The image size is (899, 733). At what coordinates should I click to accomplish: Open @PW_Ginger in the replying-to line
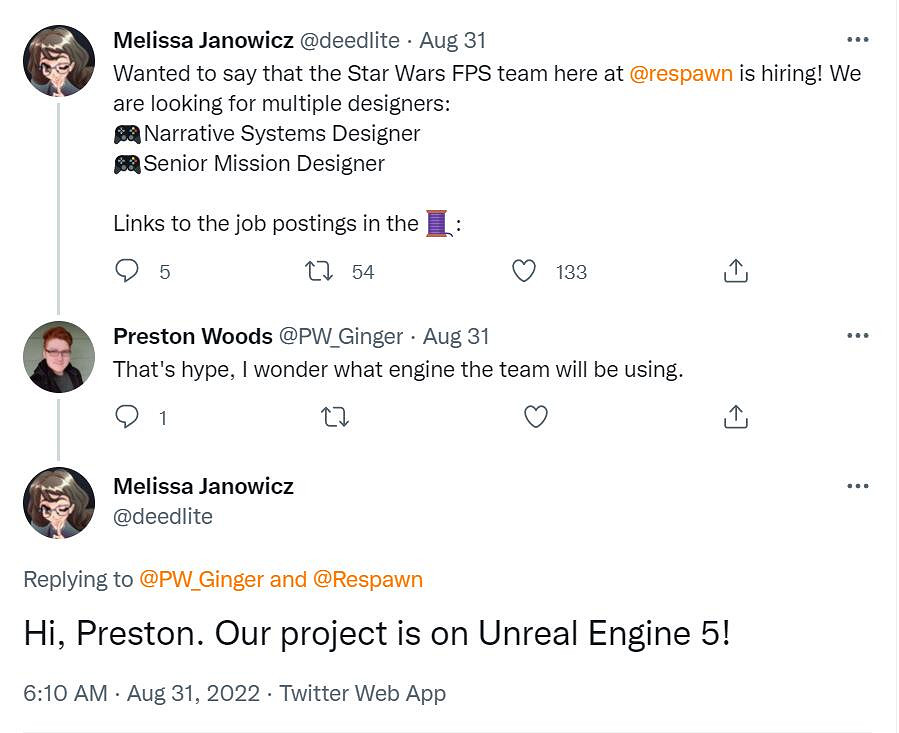click(x=201, y=579)
